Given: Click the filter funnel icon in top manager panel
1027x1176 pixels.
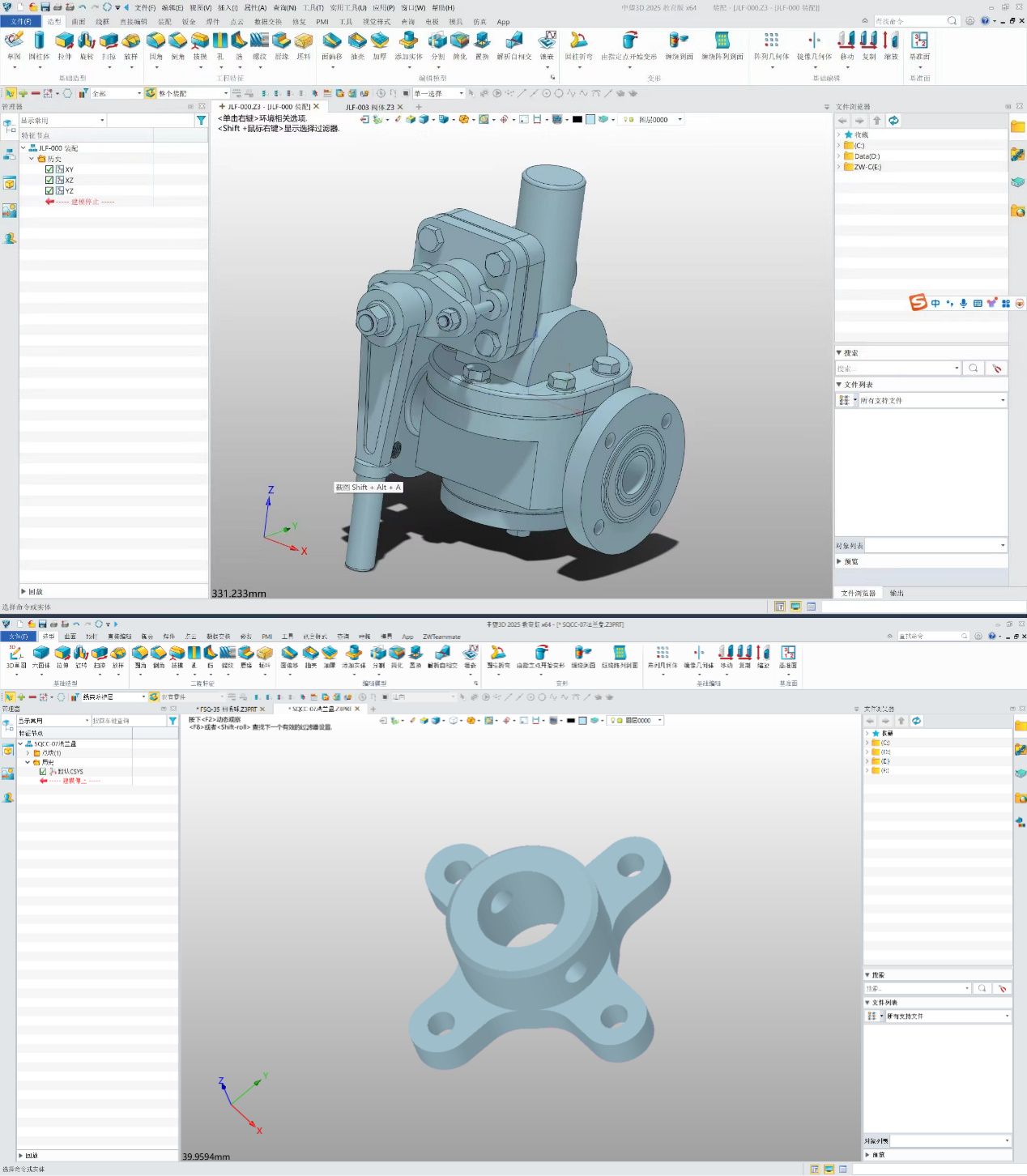Looking at the screenshot, I should point(201,121).
